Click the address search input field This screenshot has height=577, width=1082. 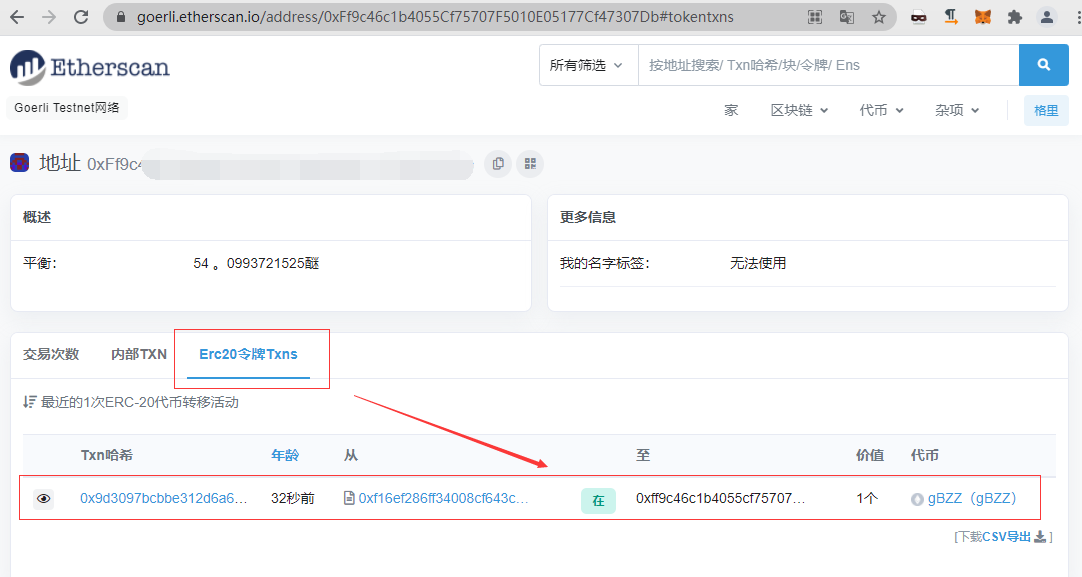[x=828, y=65]
